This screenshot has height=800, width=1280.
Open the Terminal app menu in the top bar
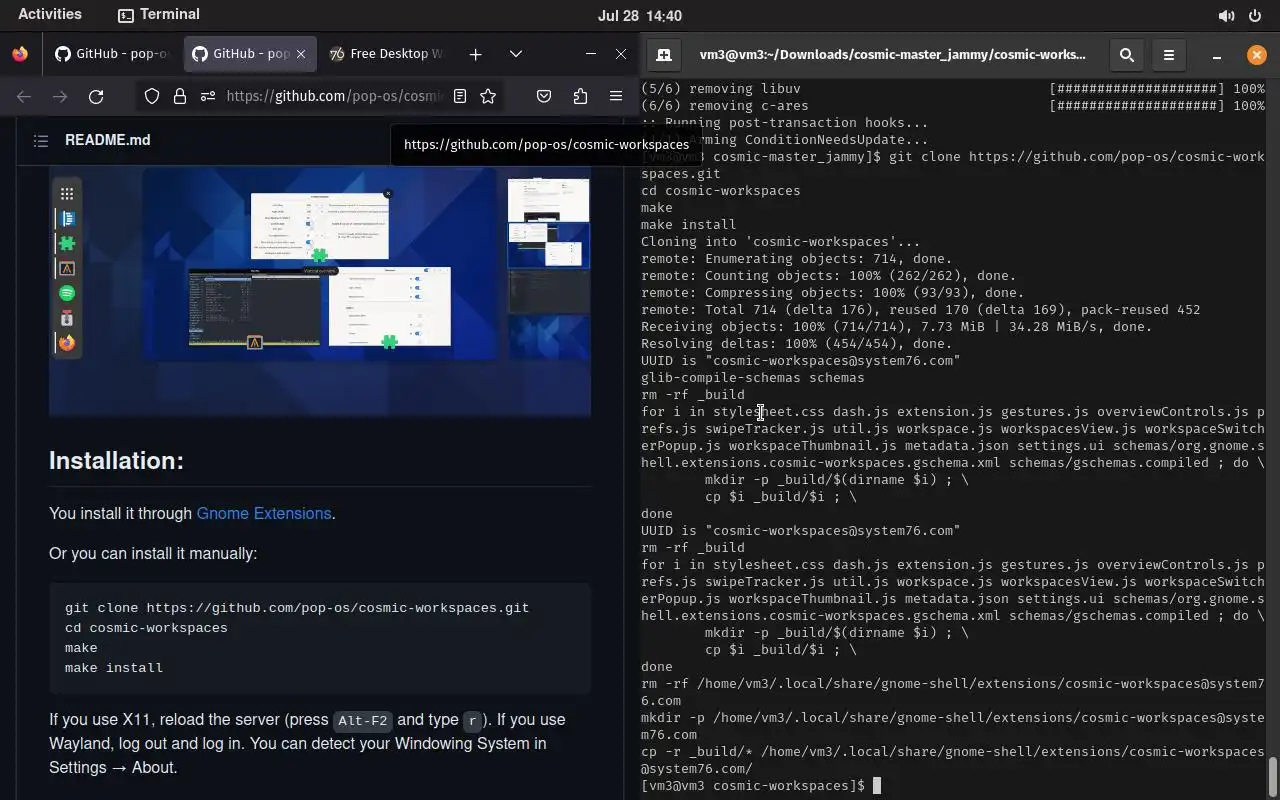[x=159, y=14]
